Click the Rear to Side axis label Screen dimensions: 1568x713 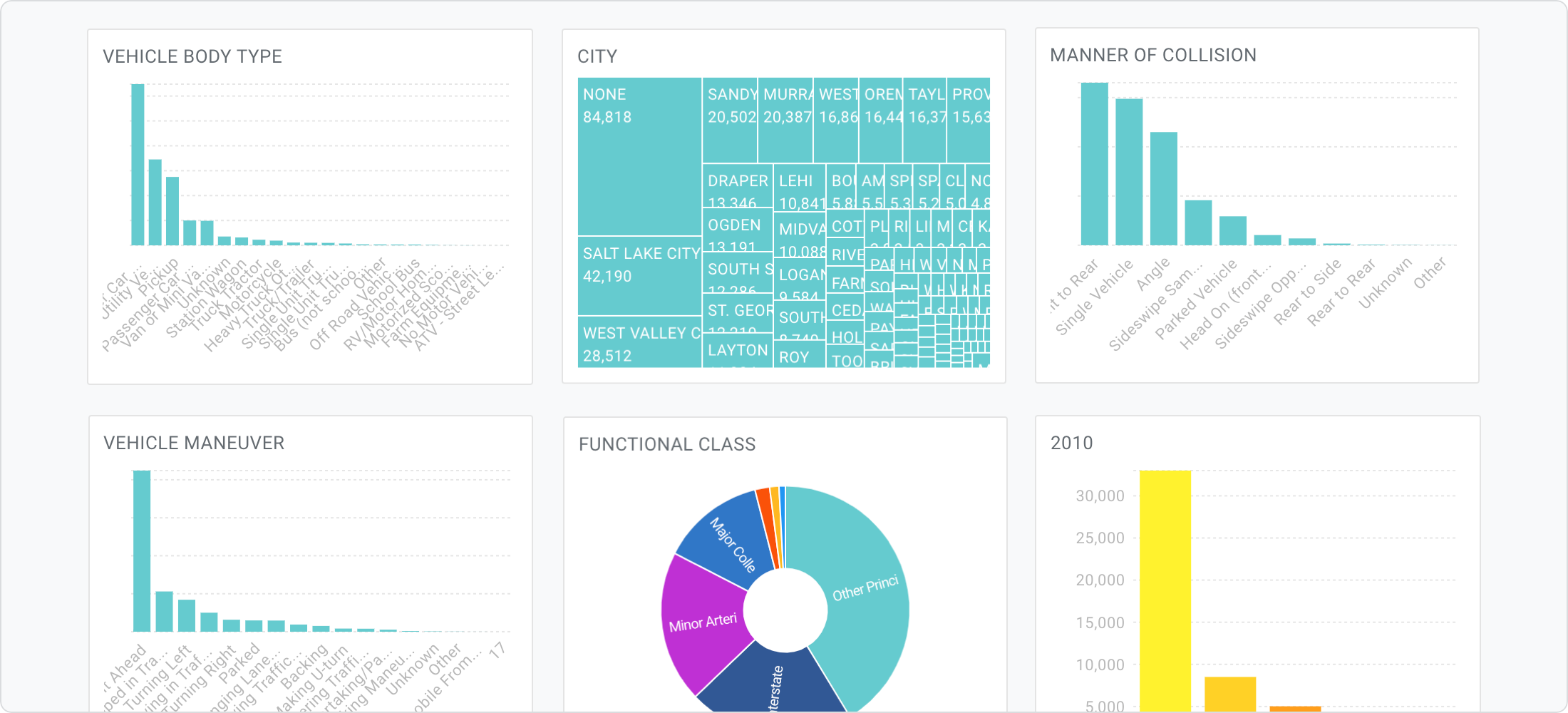tap(1307, 292)
